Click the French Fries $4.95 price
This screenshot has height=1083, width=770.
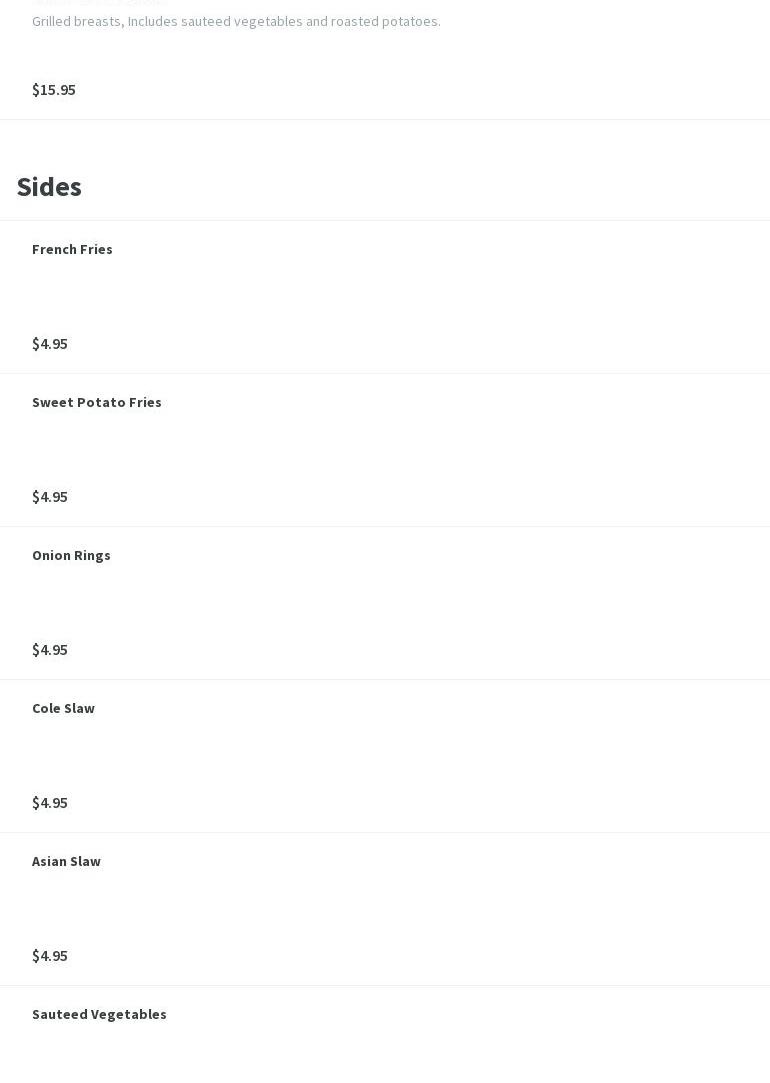(x=50, y=344)
